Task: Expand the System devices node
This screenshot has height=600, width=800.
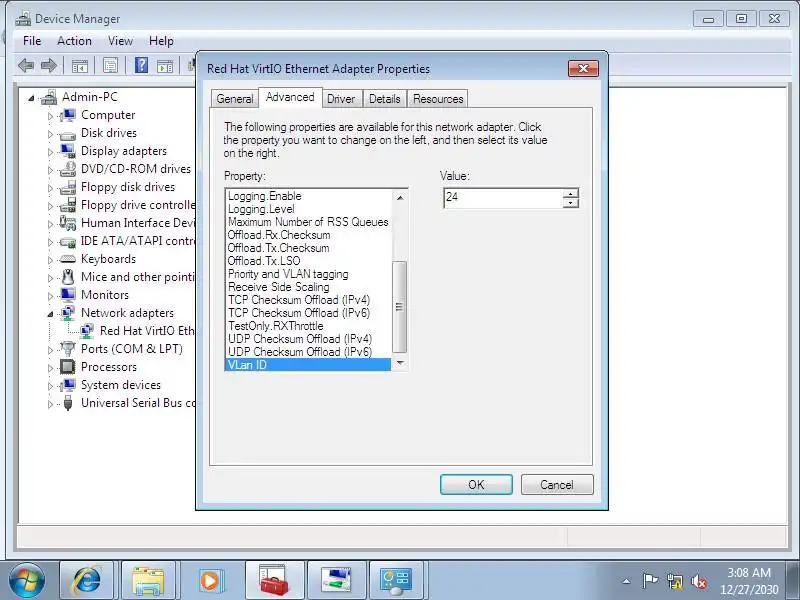Action: pos(50,386)
